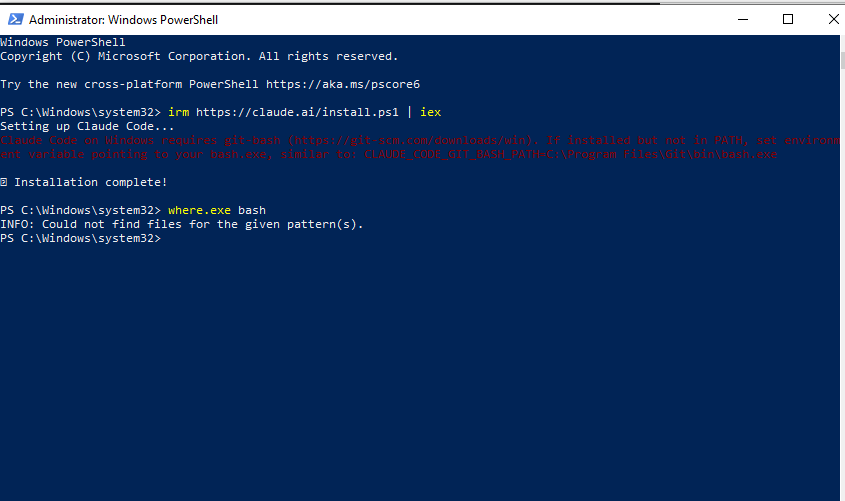Click the 'Windows PowerShell' header line

(x=63, y=42)
